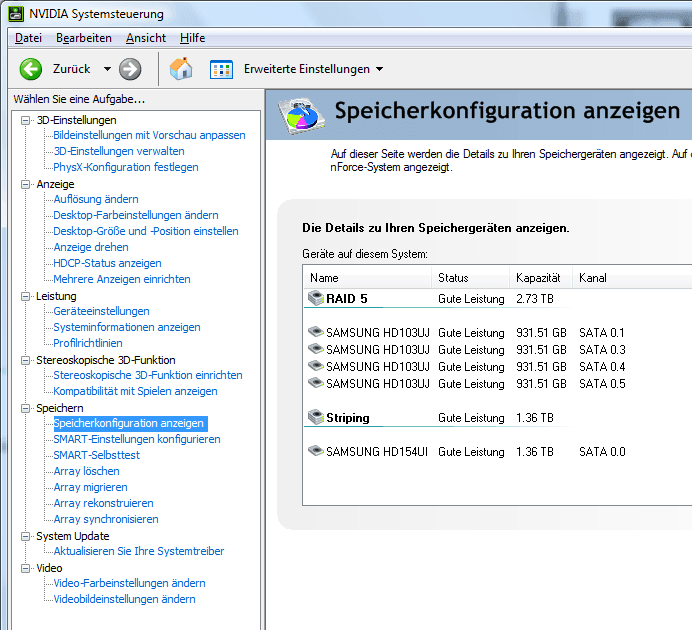Click the Erweiterte Einstellungen view icon
This screenshot has width=692, height=630.
click(x=221, y=69)
